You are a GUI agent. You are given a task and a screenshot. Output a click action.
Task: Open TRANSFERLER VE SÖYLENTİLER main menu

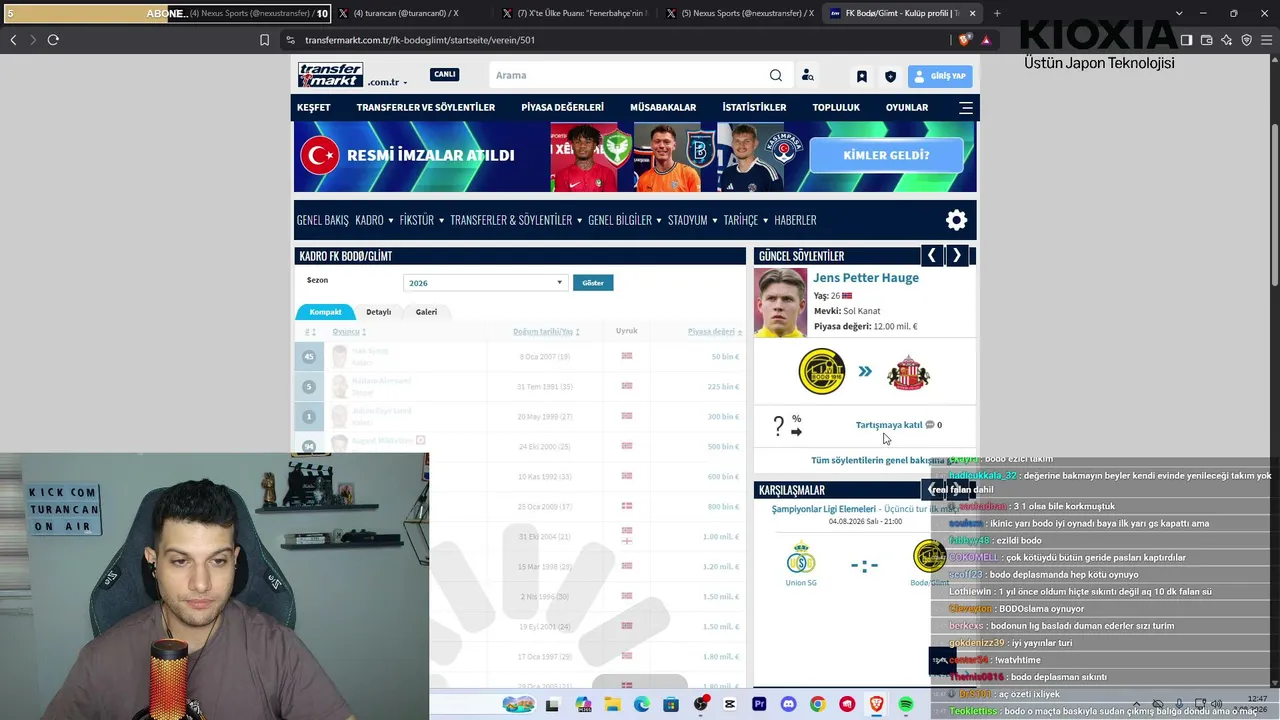(426, 108)
